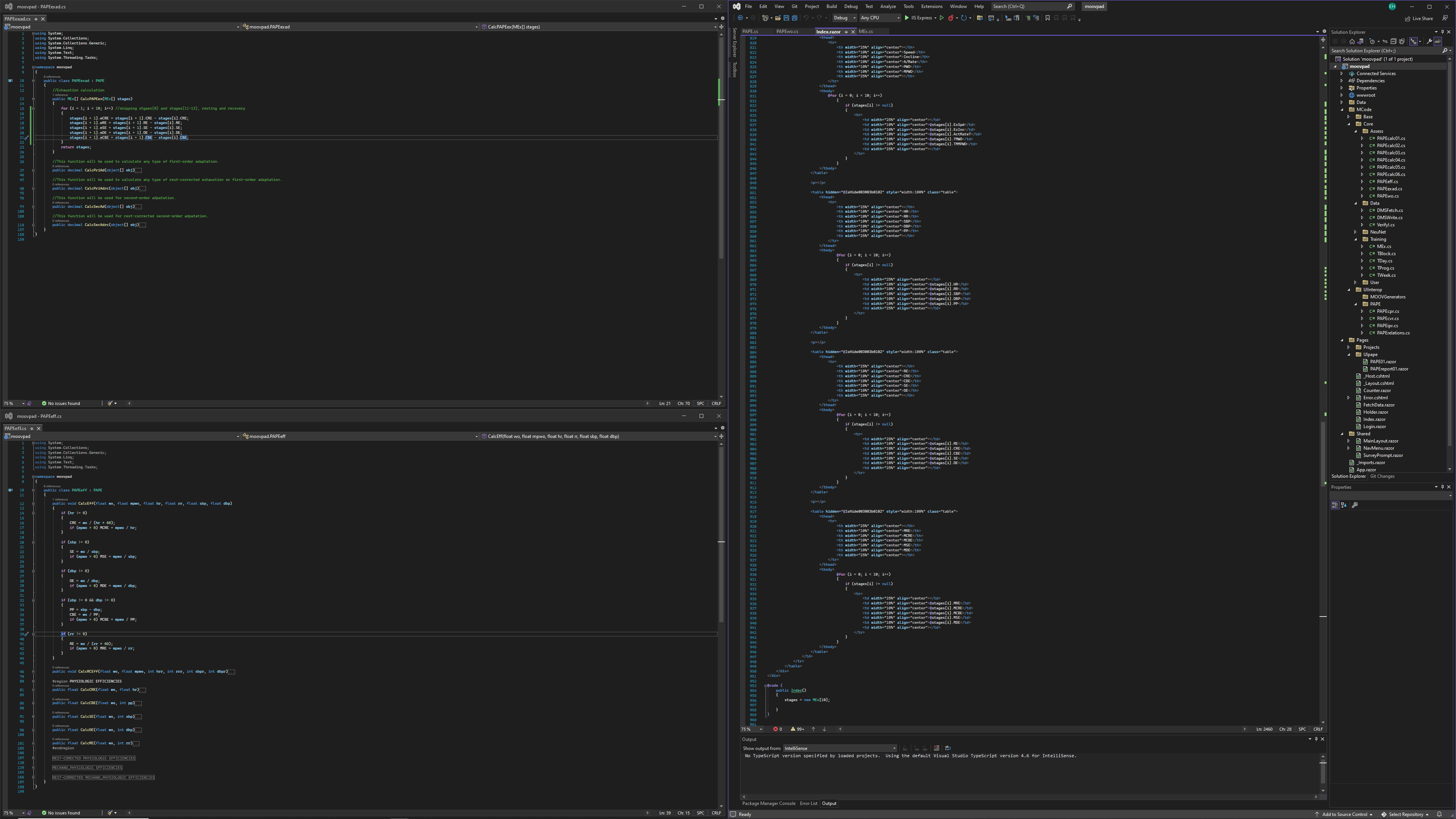Open the Any CPU platform dropdown
Viewport: 1456px width, 819px height.
tap(880, 18)
